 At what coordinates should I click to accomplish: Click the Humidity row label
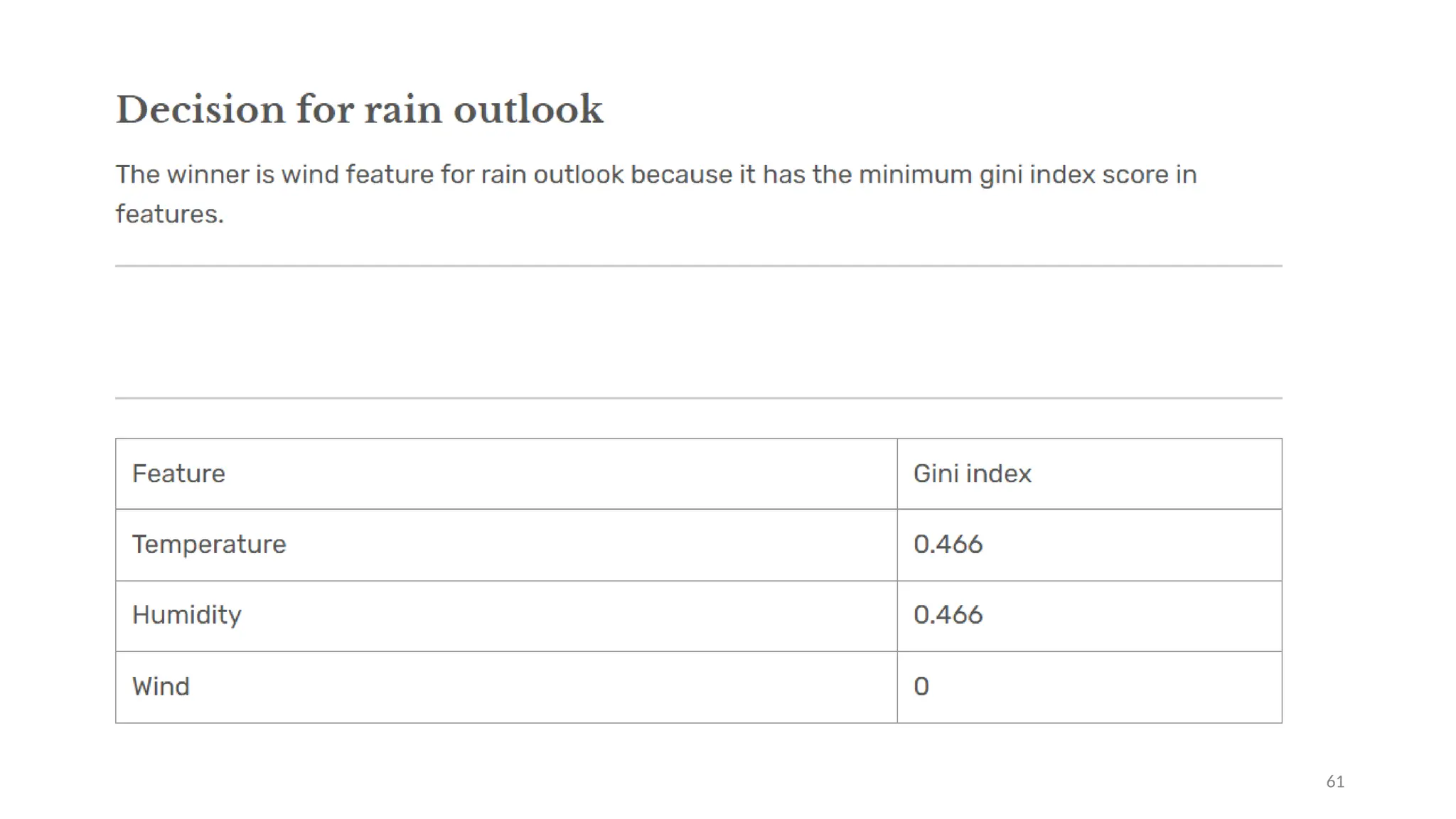(186, 615)
